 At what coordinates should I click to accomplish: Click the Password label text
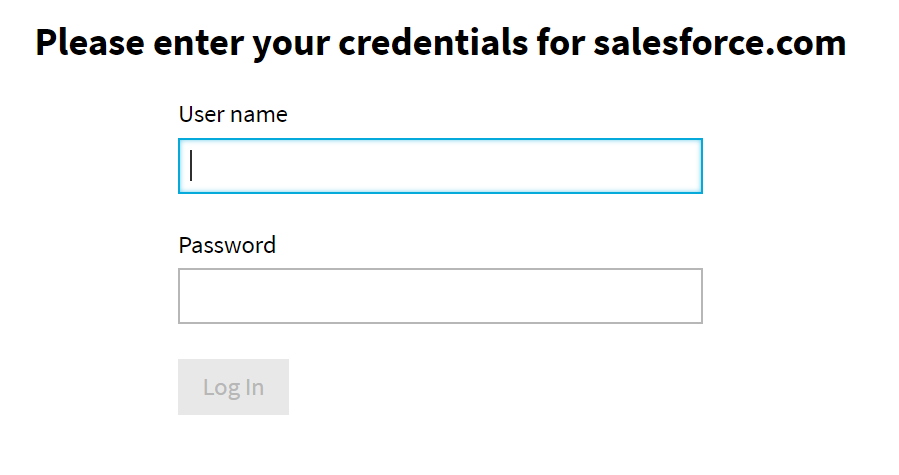[227, 245]
